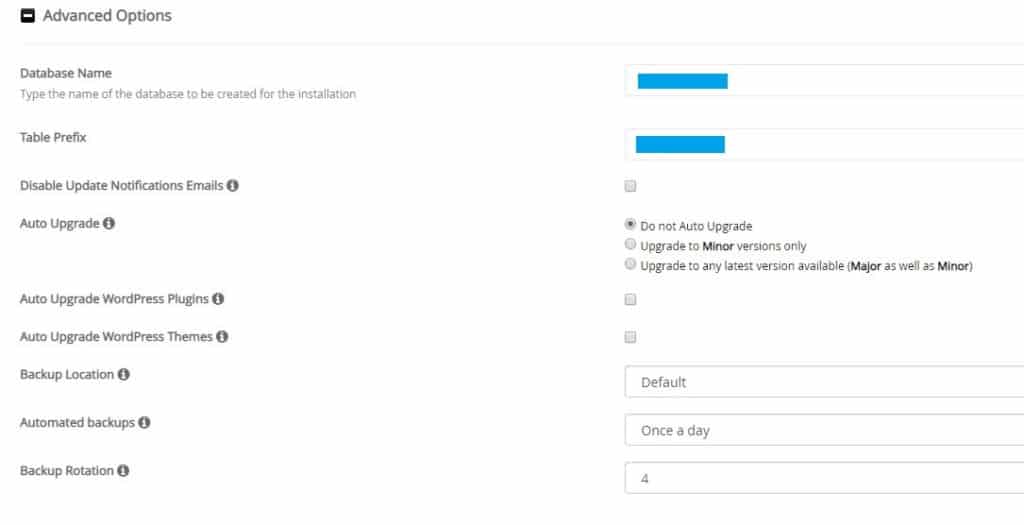Click the Backup Rotation info icon
The width and height of the screenshot is (1024, 525).
pyautogui.click(x=123, y=470)
